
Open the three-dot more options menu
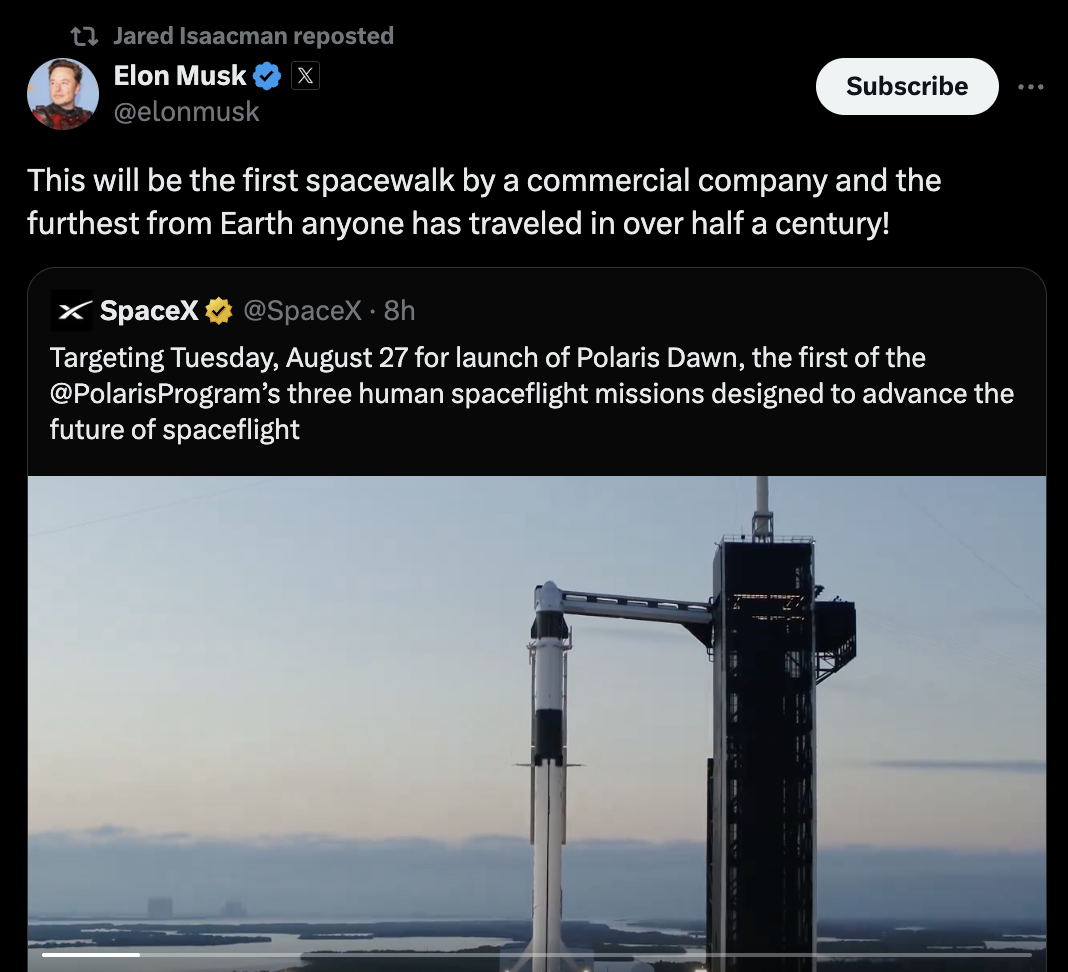[1030, 87]
